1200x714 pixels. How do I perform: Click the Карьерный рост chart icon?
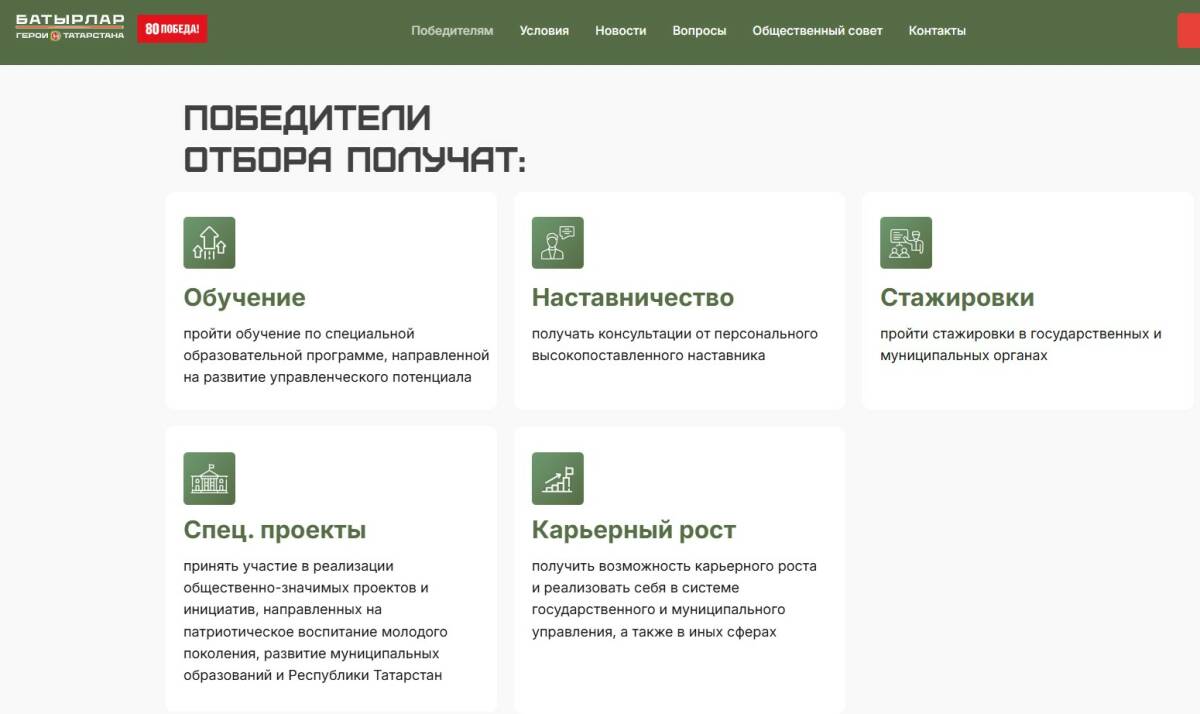pos(557,478)
